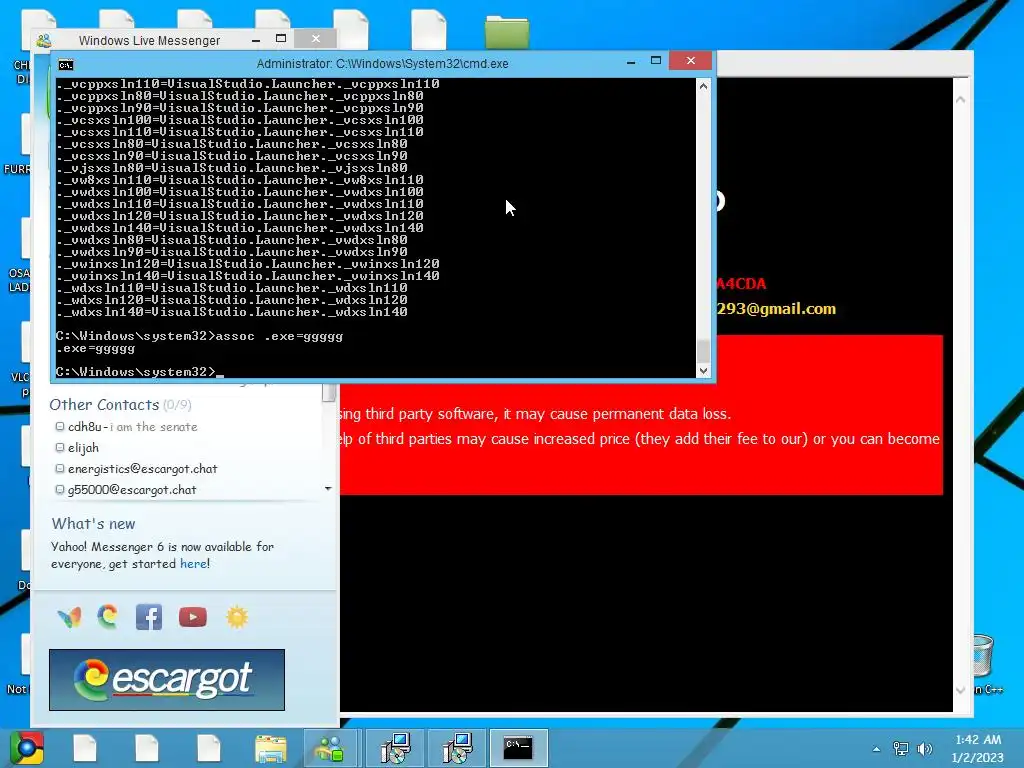Click the ransom window scrollbar down arrow
This screenshot has width=1024, height=768.
pos(960,690)
